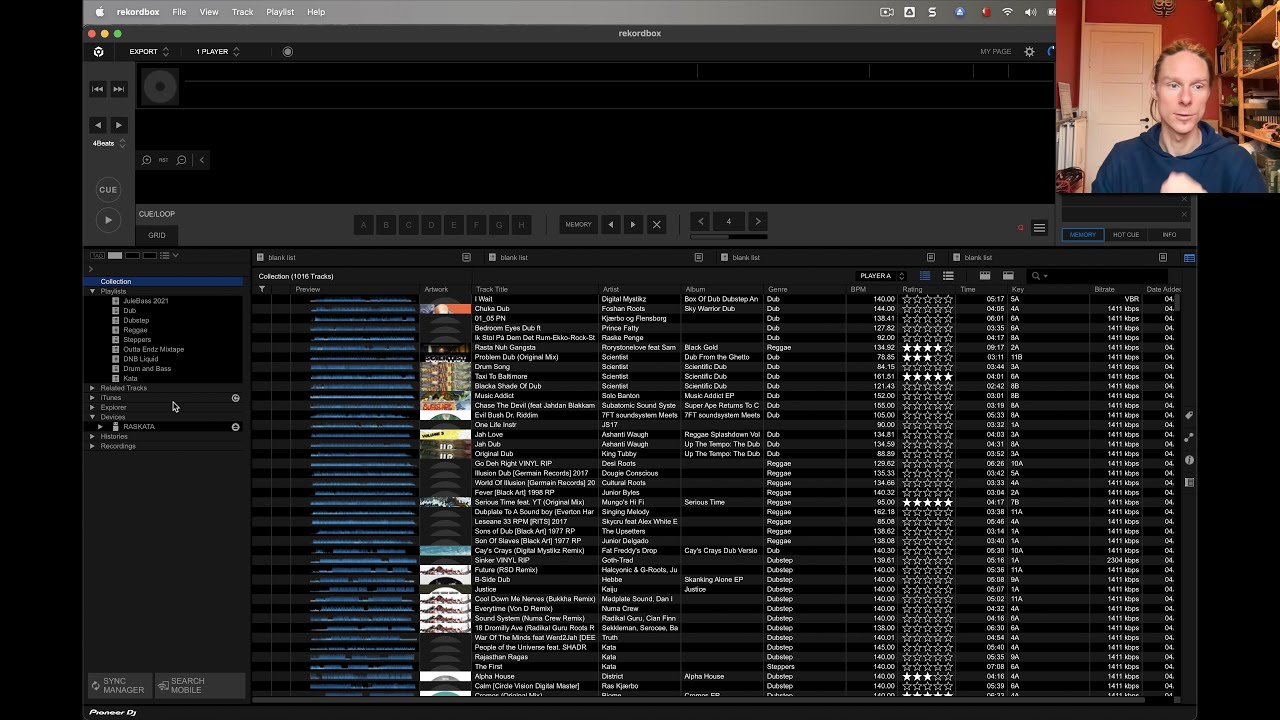Select the MEMORY tab on right panel
The height and width of the screenshot is (720, 1280).
pyautogui.click(x=1083, y=235)
